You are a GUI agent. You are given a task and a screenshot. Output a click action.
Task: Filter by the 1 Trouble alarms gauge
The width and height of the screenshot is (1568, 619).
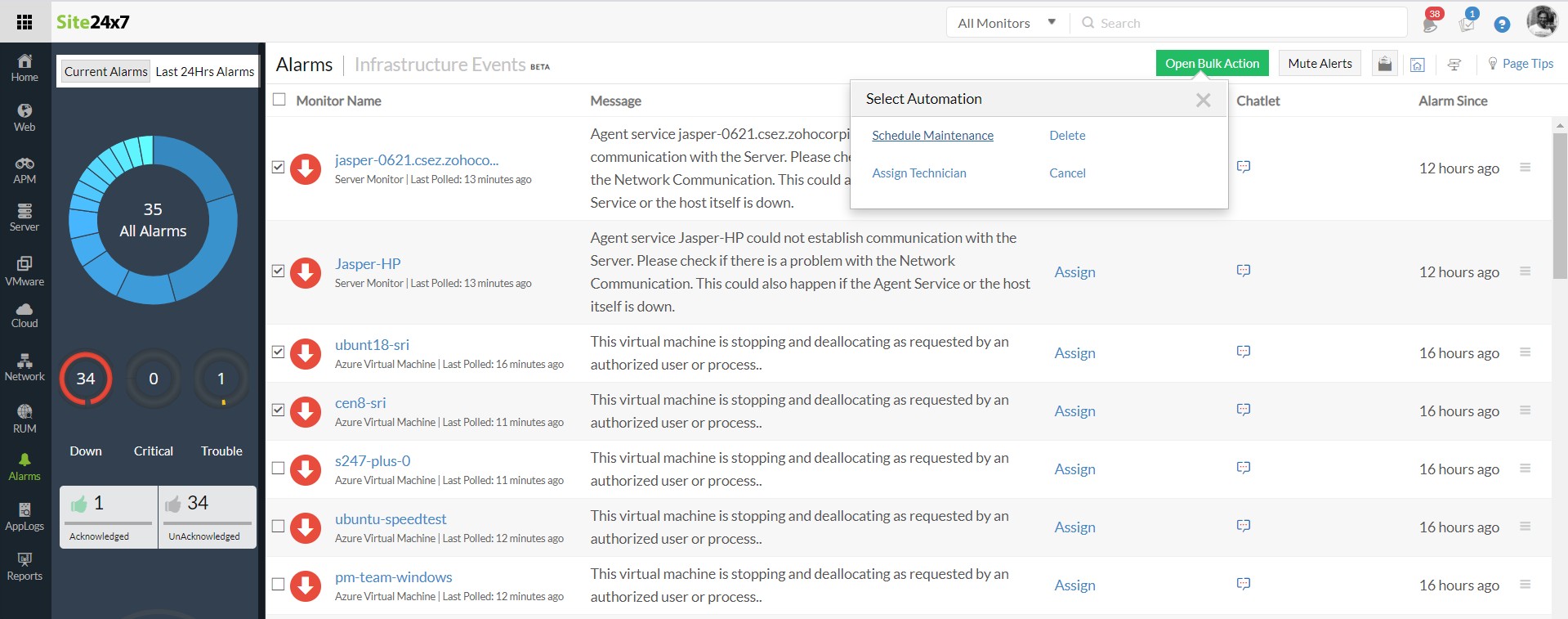(x=221, y=379)
